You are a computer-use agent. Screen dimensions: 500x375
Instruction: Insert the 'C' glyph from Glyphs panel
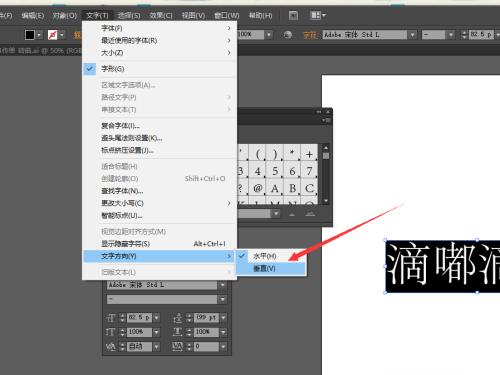point(309,188)
